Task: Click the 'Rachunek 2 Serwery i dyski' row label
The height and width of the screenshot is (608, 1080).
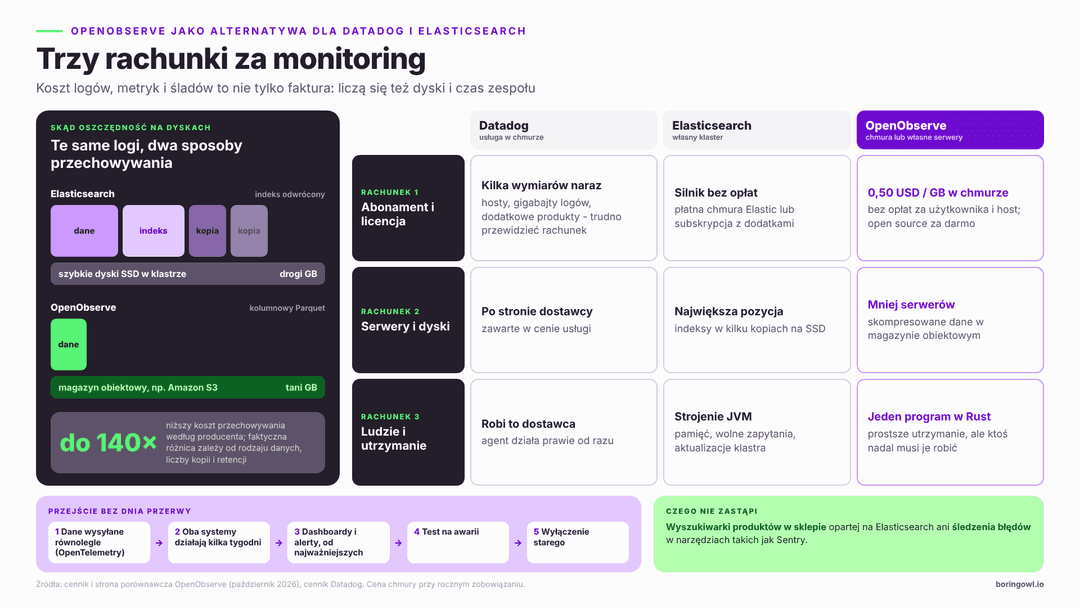Action: [408, 320]
